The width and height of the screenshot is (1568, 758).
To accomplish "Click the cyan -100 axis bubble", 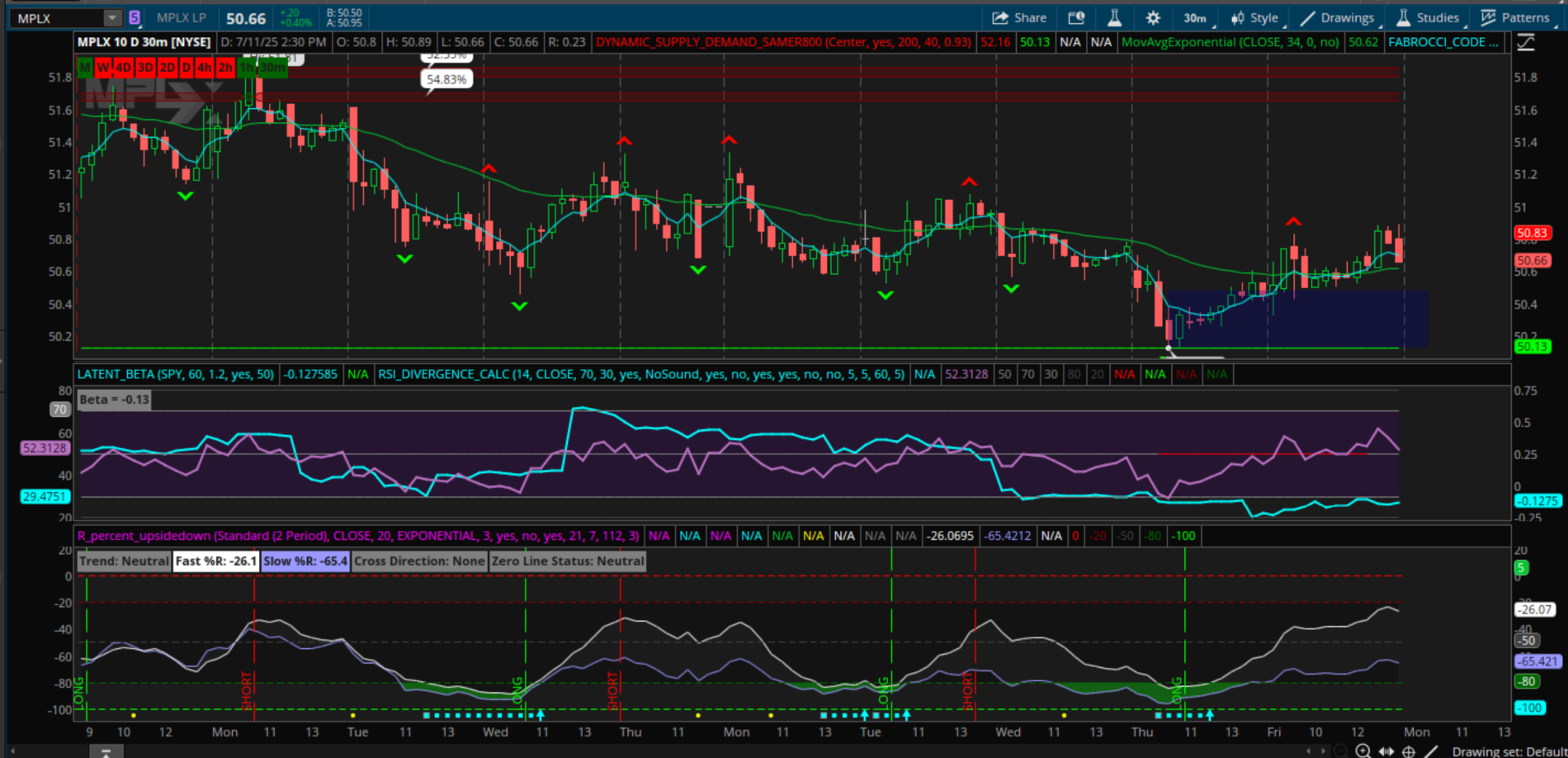I will (x=1530, y=708).
